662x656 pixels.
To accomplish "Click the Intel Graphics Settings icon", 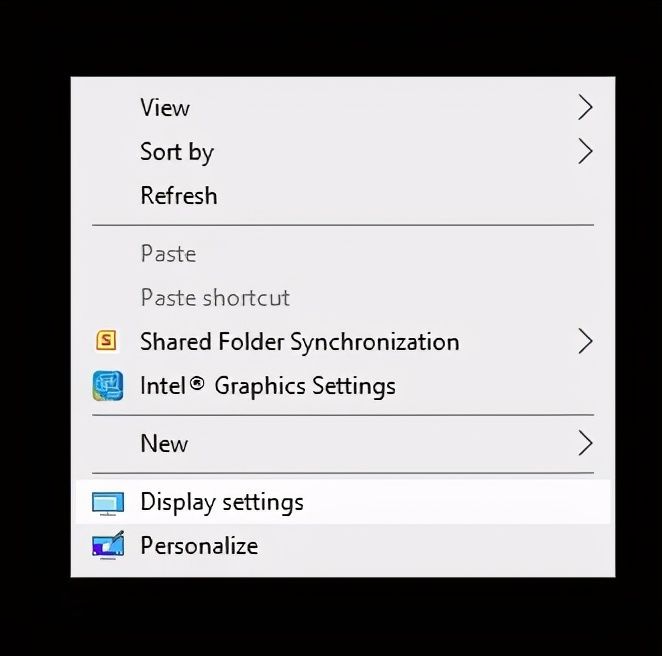I will click(x=107, y=386).
